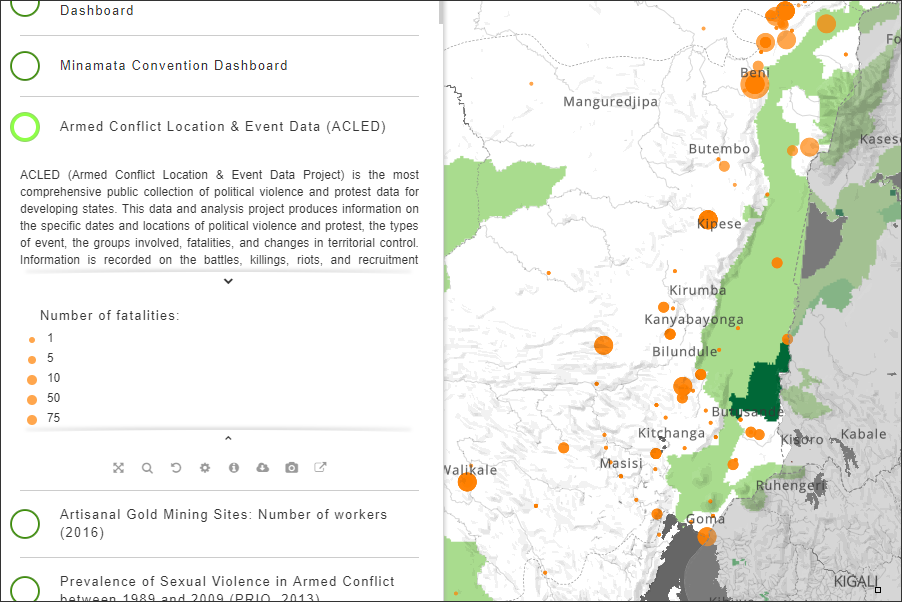Viewport: 902px width, 602px height.
Task: Toggle the Prevalence of Sexual Violence layer circle
Action: [25, 589]
